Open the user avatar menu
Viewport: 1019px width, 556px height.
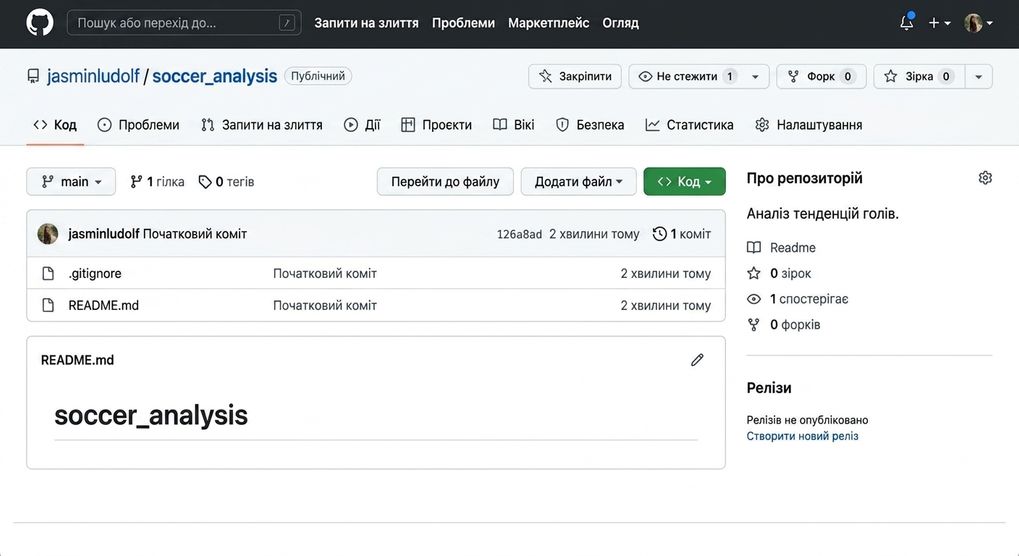(x=978, y=23)
